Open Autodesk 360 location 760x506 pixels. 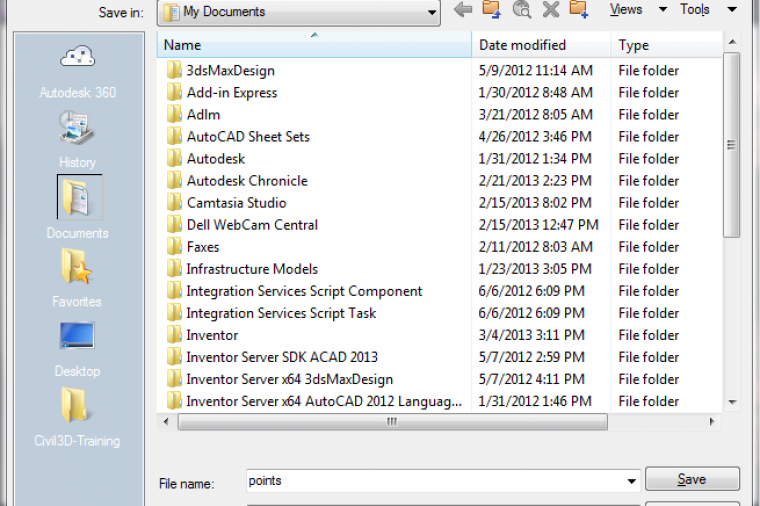77,70
